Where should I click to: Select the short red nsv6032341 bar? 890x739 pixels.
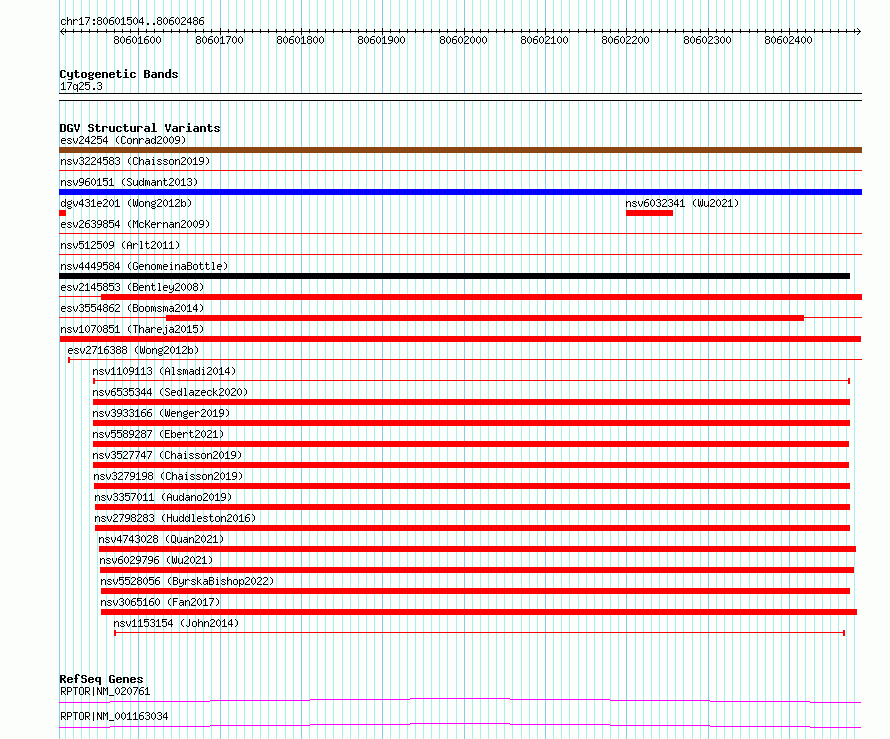(x=649, y=213)
